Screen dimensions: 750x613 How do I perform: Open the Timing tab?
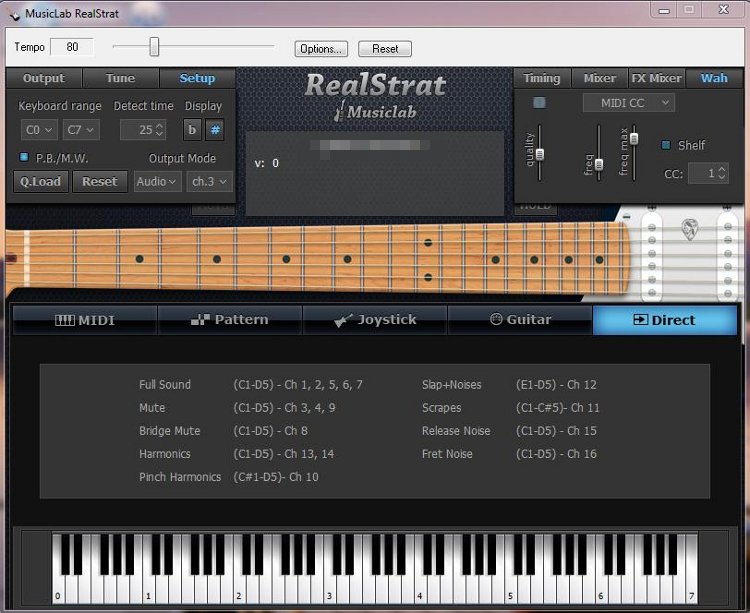point(541,78)
